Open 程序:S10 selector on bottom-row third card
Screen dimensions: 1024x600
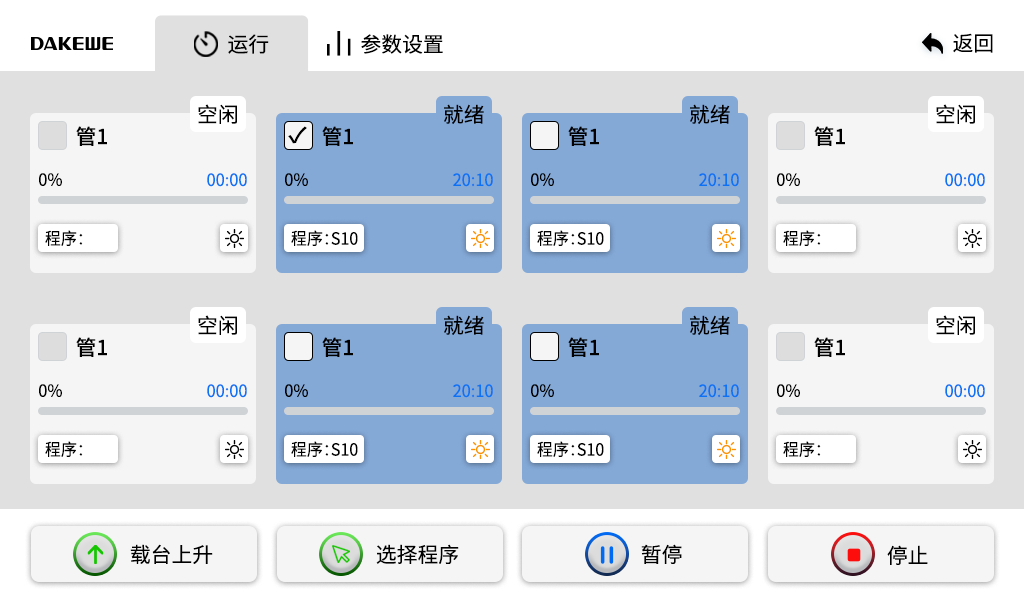[x=570, y=449]
